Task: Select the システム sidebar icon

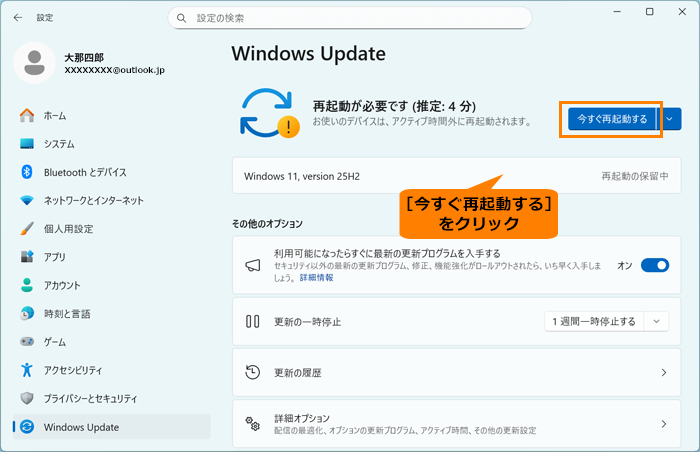Action: tap(27, 143)
